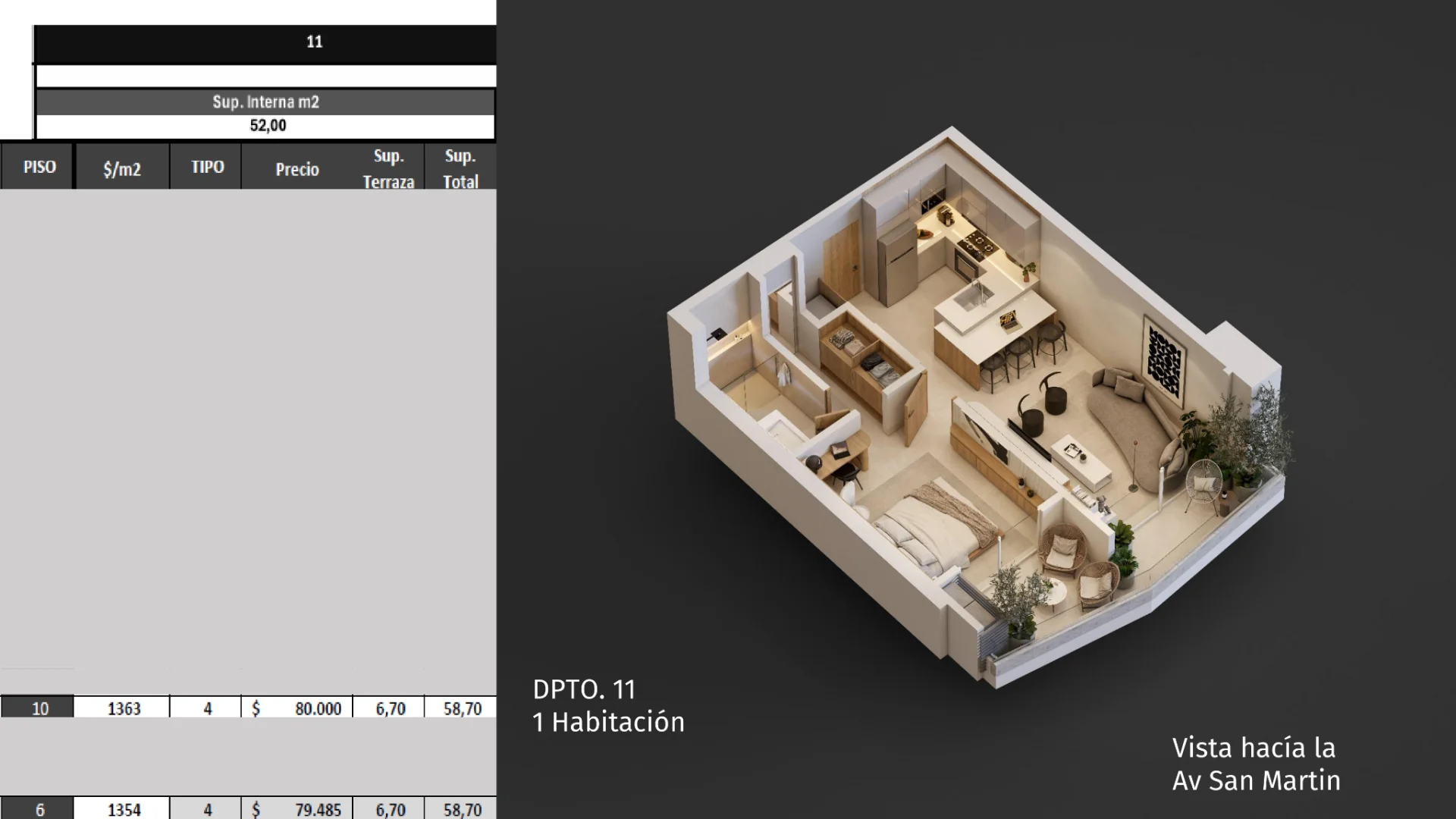Screen dimensions: 1456x819
Task: Click the DPTO. 11 title text
Action: point(584,689)
